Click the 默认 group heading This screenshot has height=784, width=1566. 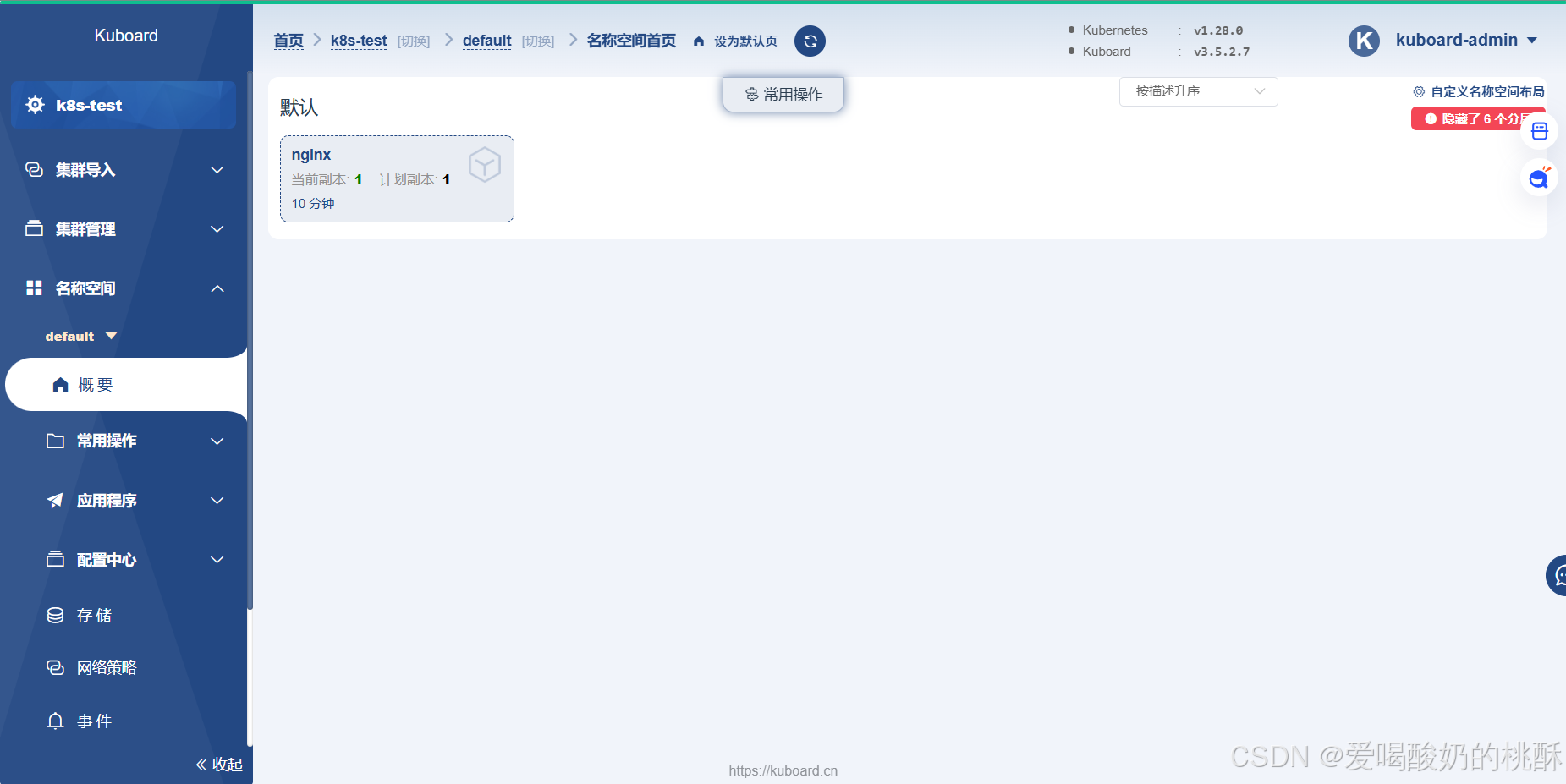(299, 107)
